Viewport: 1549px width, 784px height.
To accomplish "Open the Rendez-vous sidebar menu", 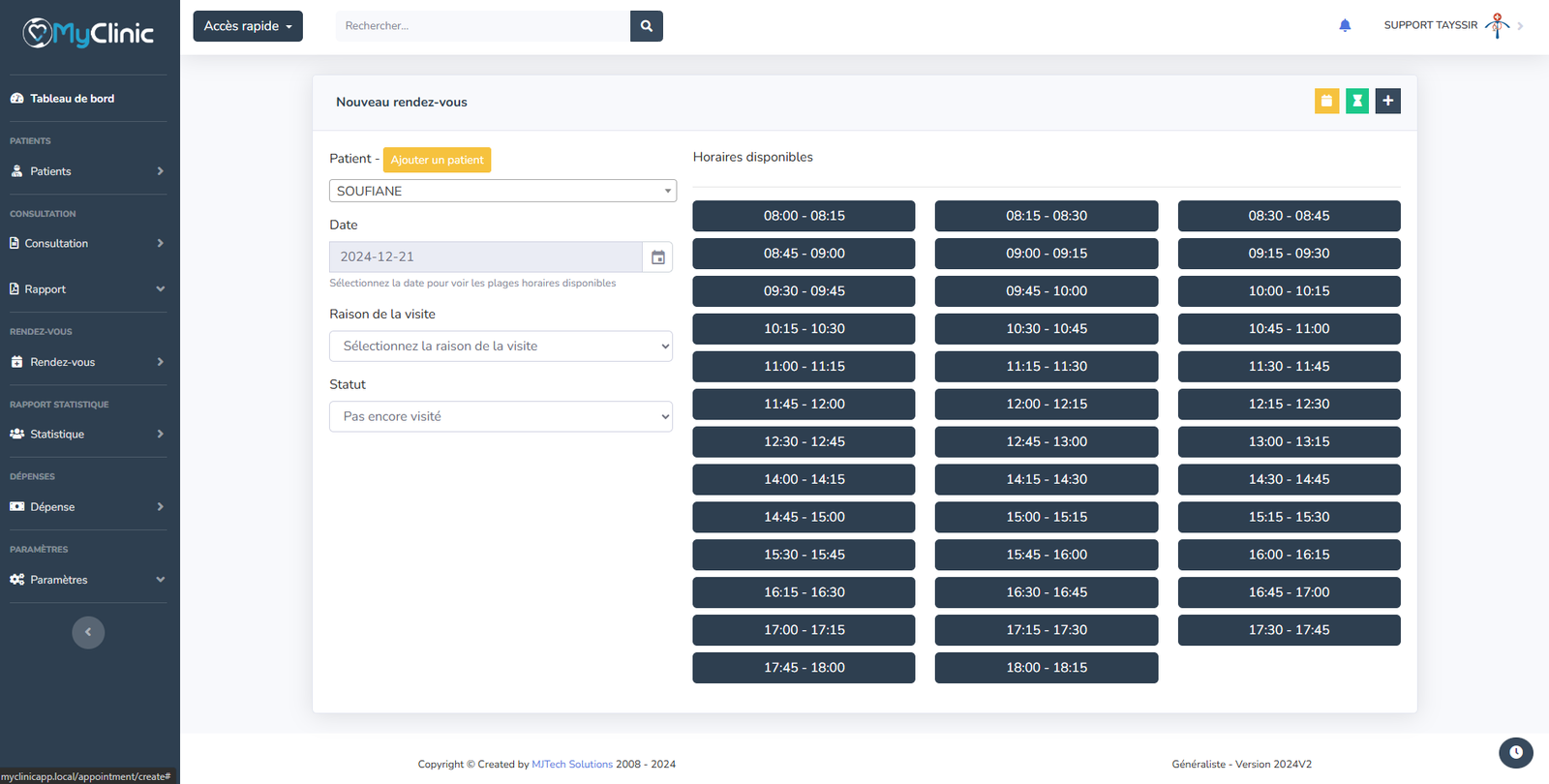I will coord(87,362).
